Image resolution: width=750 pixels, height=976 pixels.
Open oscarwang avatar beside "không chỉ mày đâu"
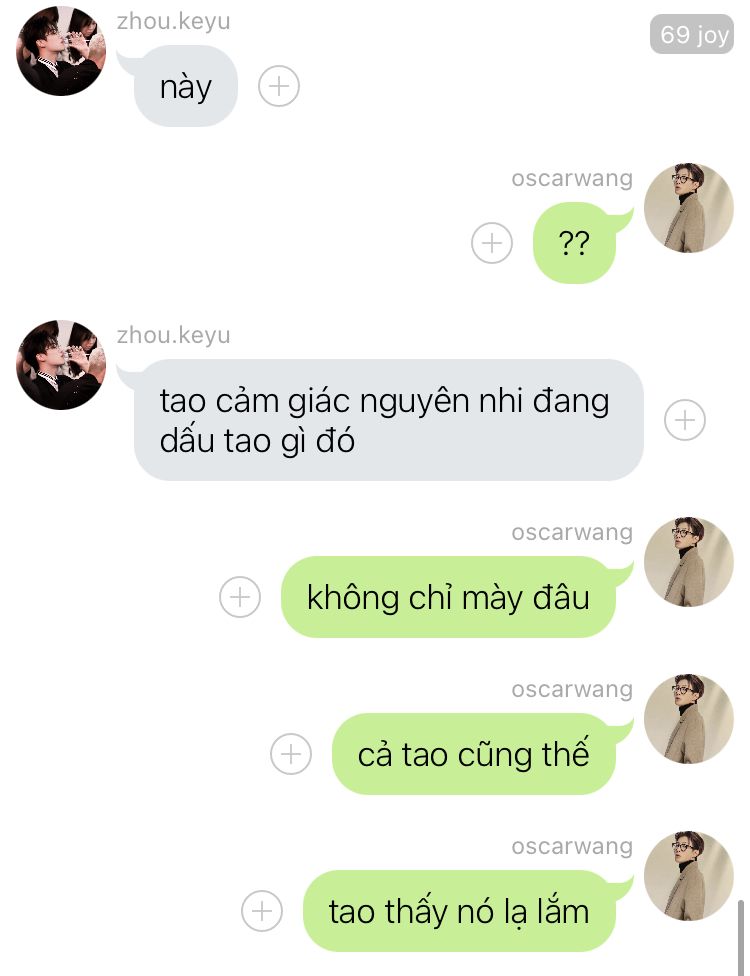point(688,562)
